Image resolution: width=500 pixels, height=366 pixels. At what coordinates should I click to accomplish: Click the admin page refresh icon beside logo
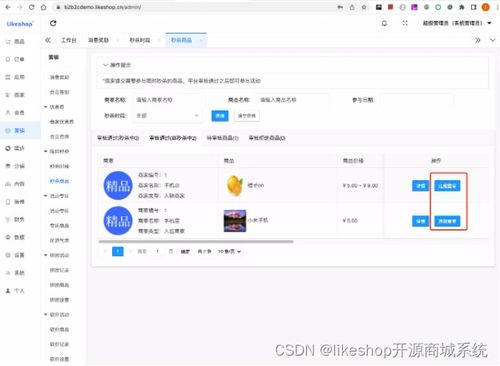(53, 23)
